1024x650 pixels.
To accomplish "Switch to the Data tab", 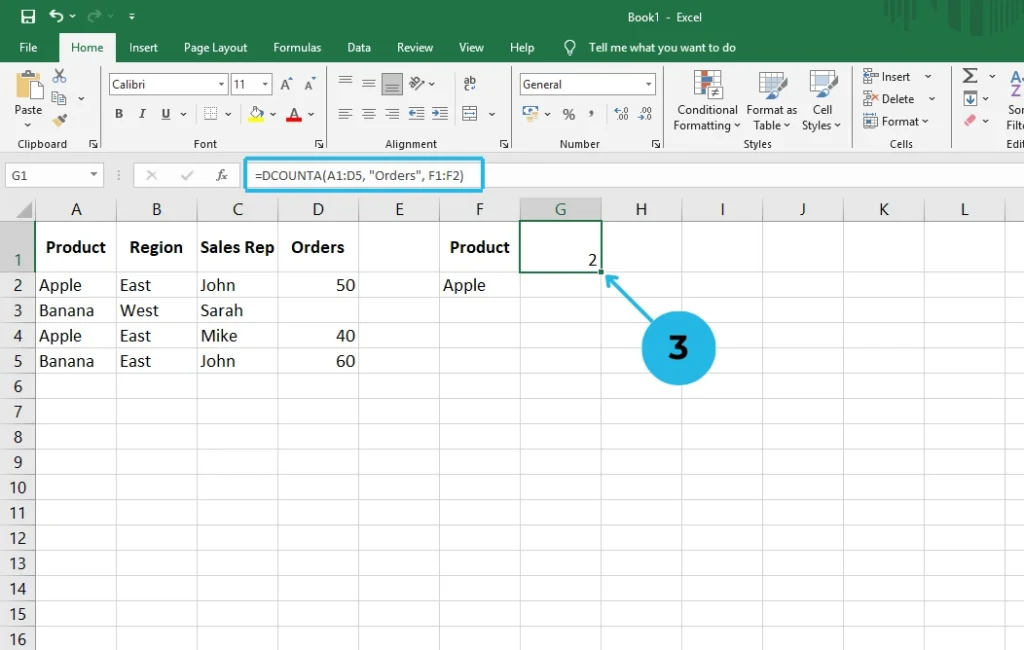I will (359, 48).
